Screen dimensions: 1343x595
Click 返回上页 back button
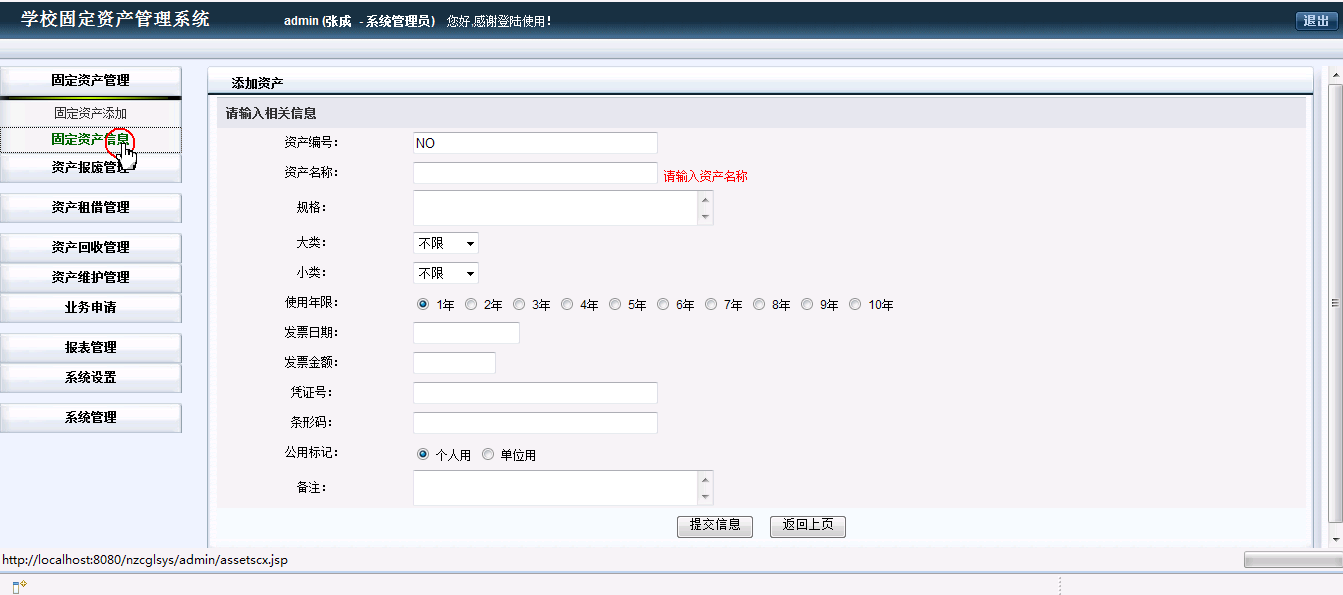point(808,526)
